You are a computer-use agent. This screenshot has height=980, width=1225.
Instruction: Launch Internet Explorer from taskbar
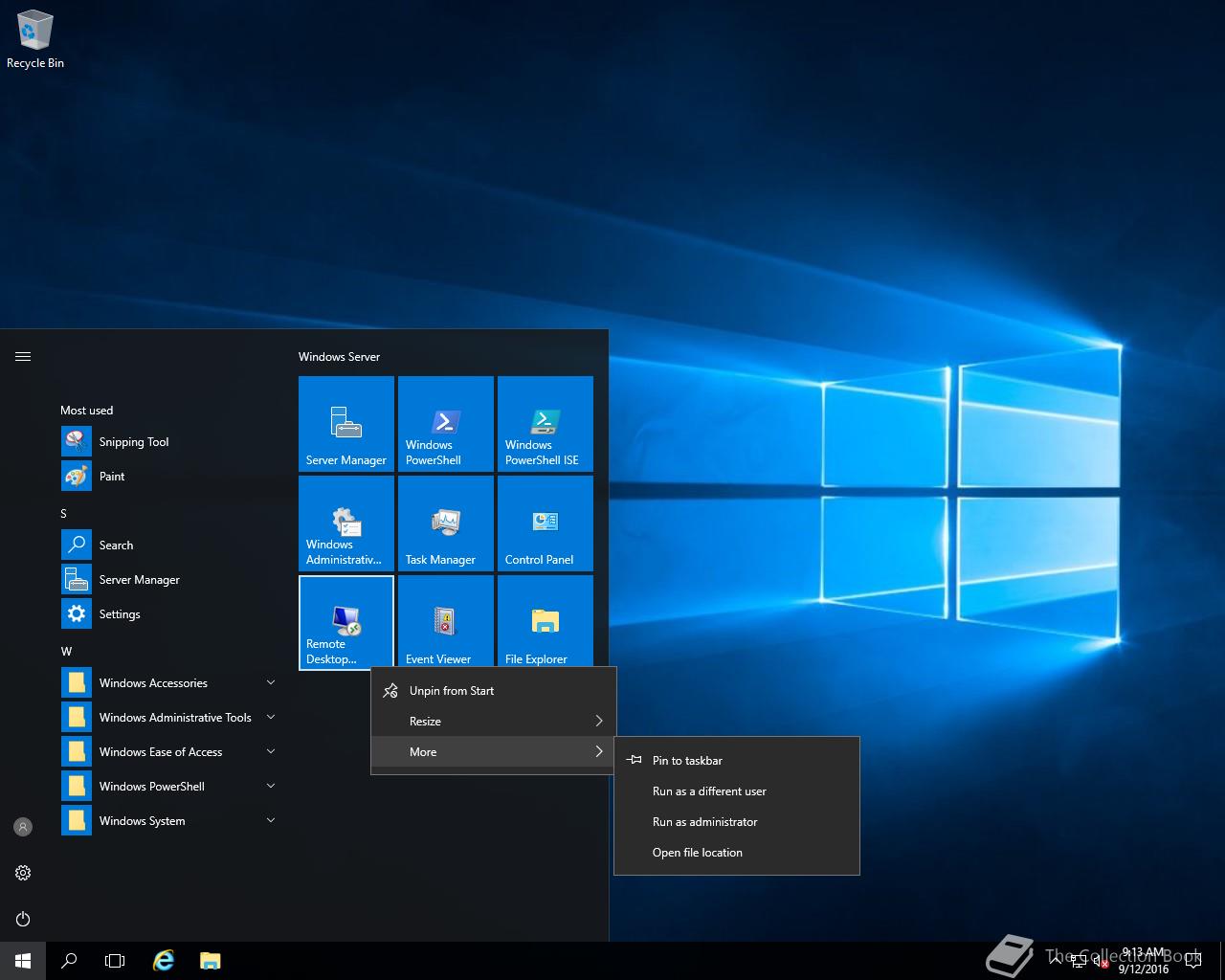pos(164,961)
